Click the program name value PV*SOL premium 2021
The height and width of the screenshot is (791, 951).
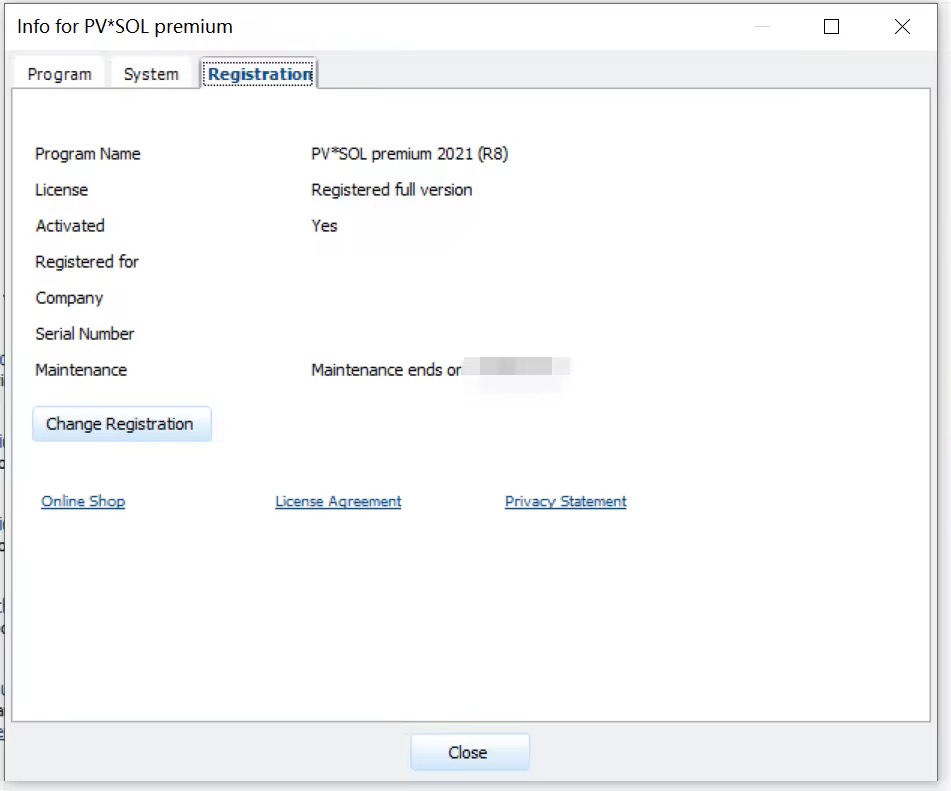coord(408,153)
